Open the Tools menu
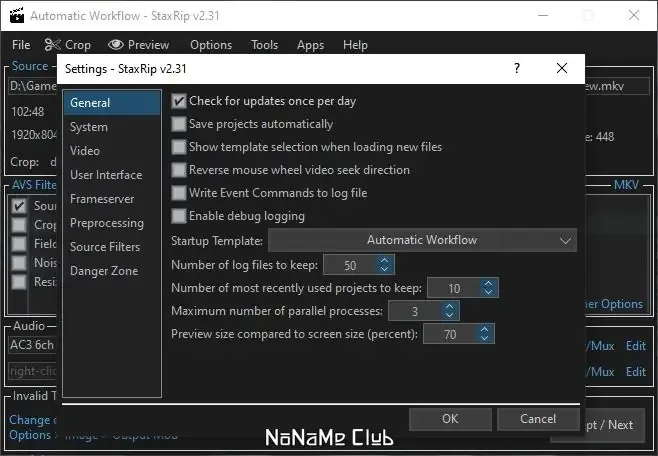 coord(265,45)
